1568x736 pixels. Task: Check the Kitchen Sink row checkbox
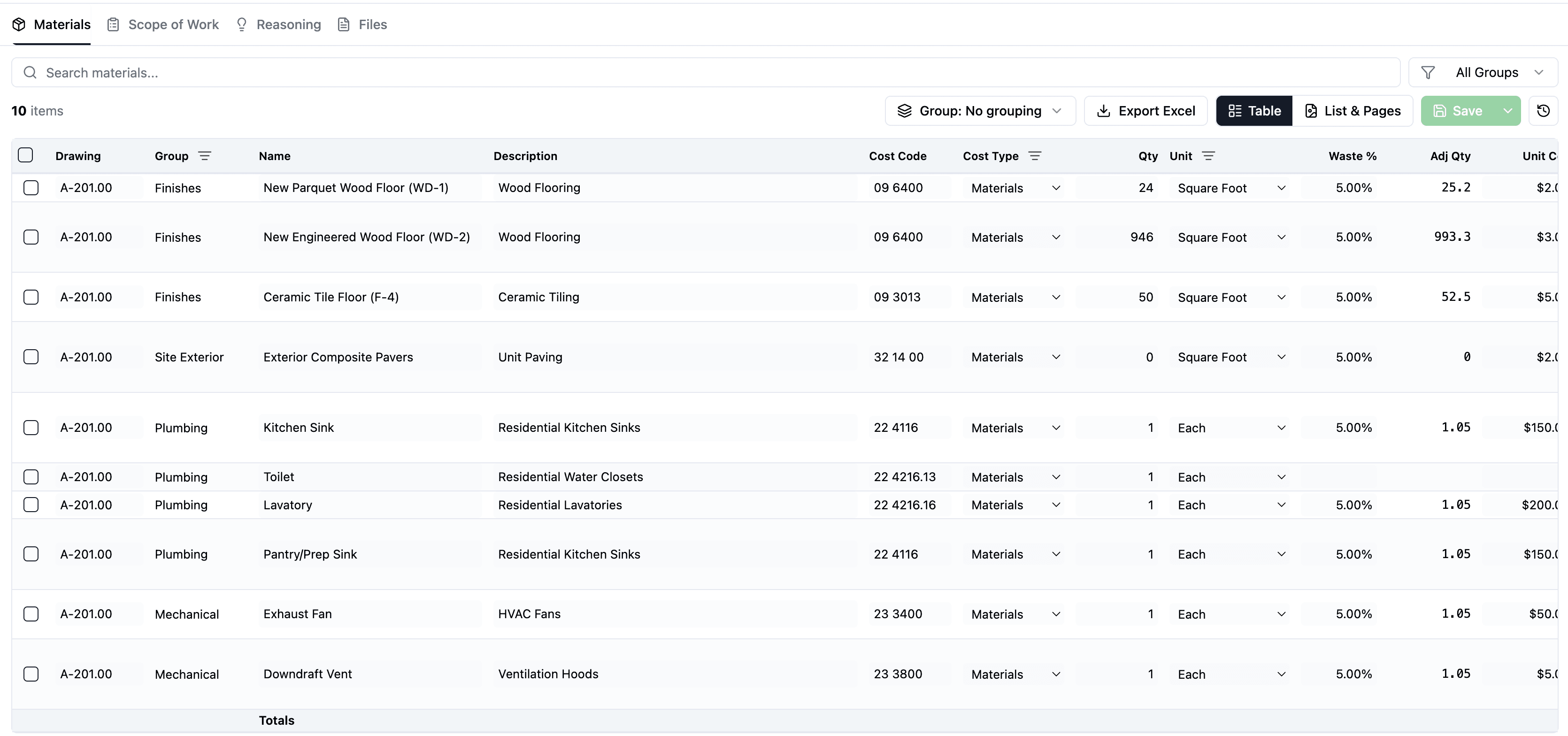coord(31,427)
